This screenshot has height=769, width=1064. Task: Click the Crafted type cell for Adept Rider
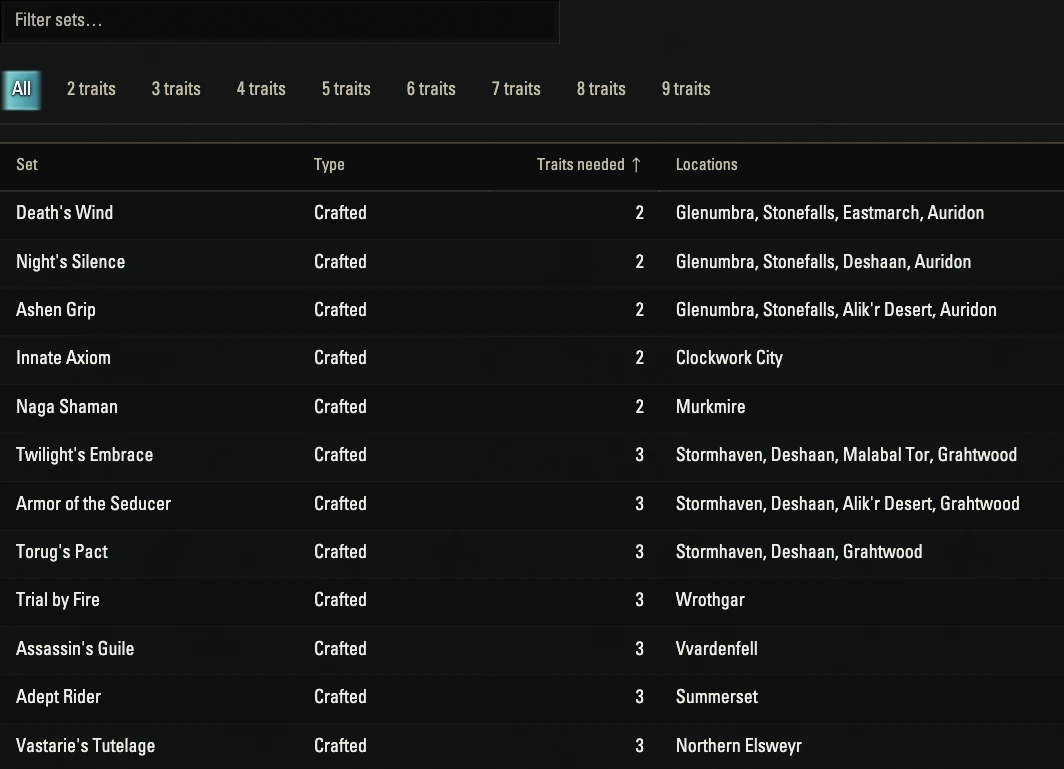340,697
